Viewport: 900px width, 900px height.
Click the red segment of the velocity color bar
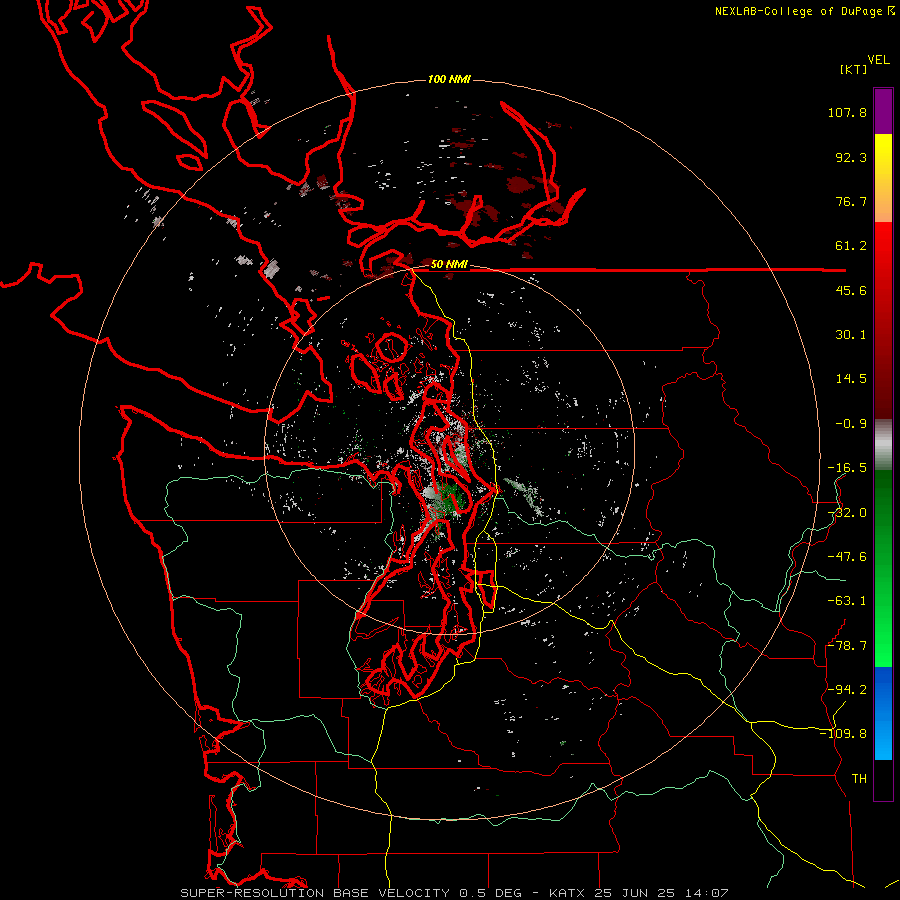pos(883,320)
